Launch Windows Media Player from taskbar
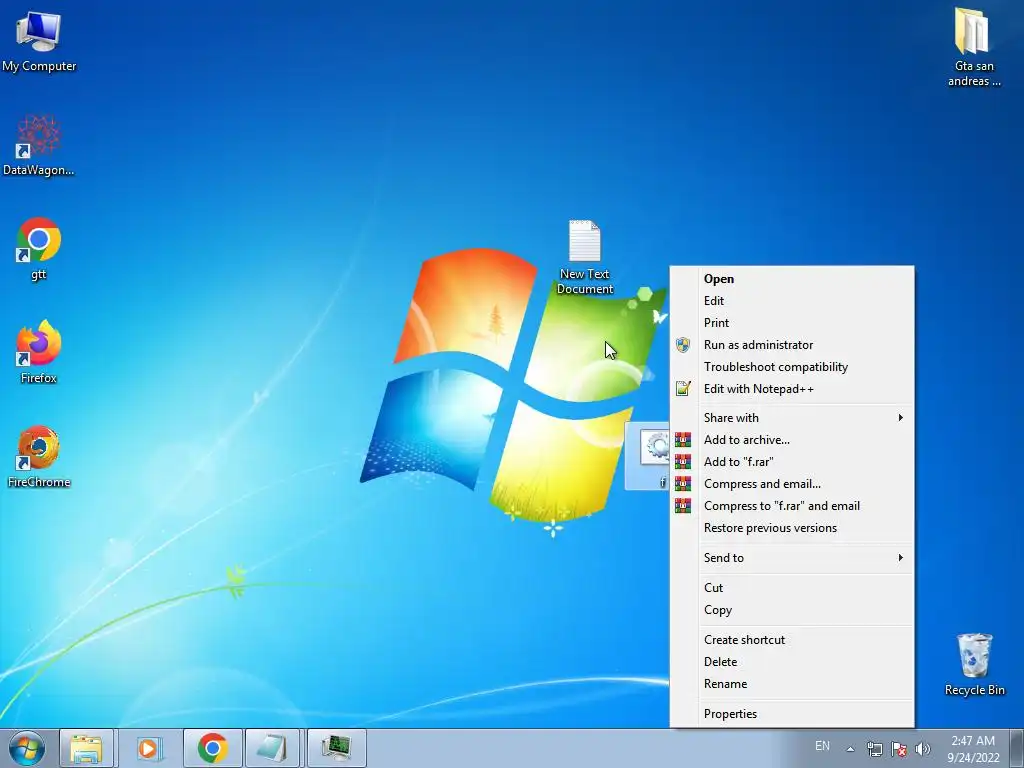Screen dimensions: 1024x768 tap(148, 748)
